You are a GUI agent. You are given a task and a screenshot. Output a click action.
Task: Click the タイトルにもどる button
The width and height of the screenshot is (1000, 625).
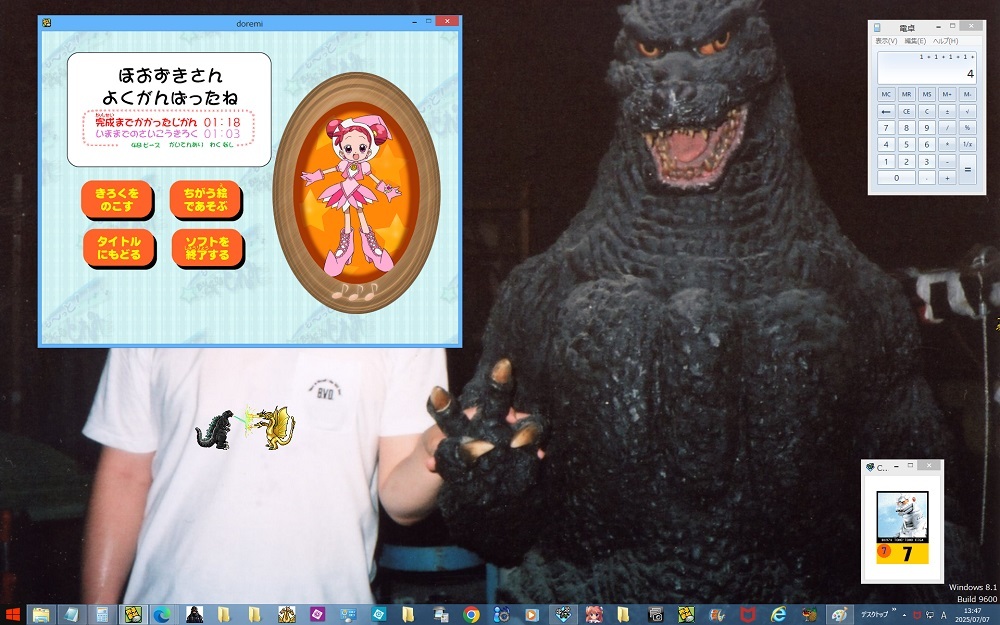click(119, 248)
